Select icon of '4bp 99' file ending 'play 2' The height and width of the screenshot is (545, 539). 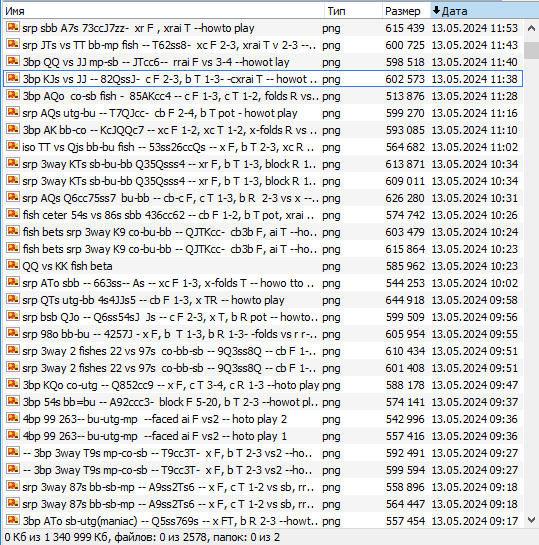(x=13, y=419)
